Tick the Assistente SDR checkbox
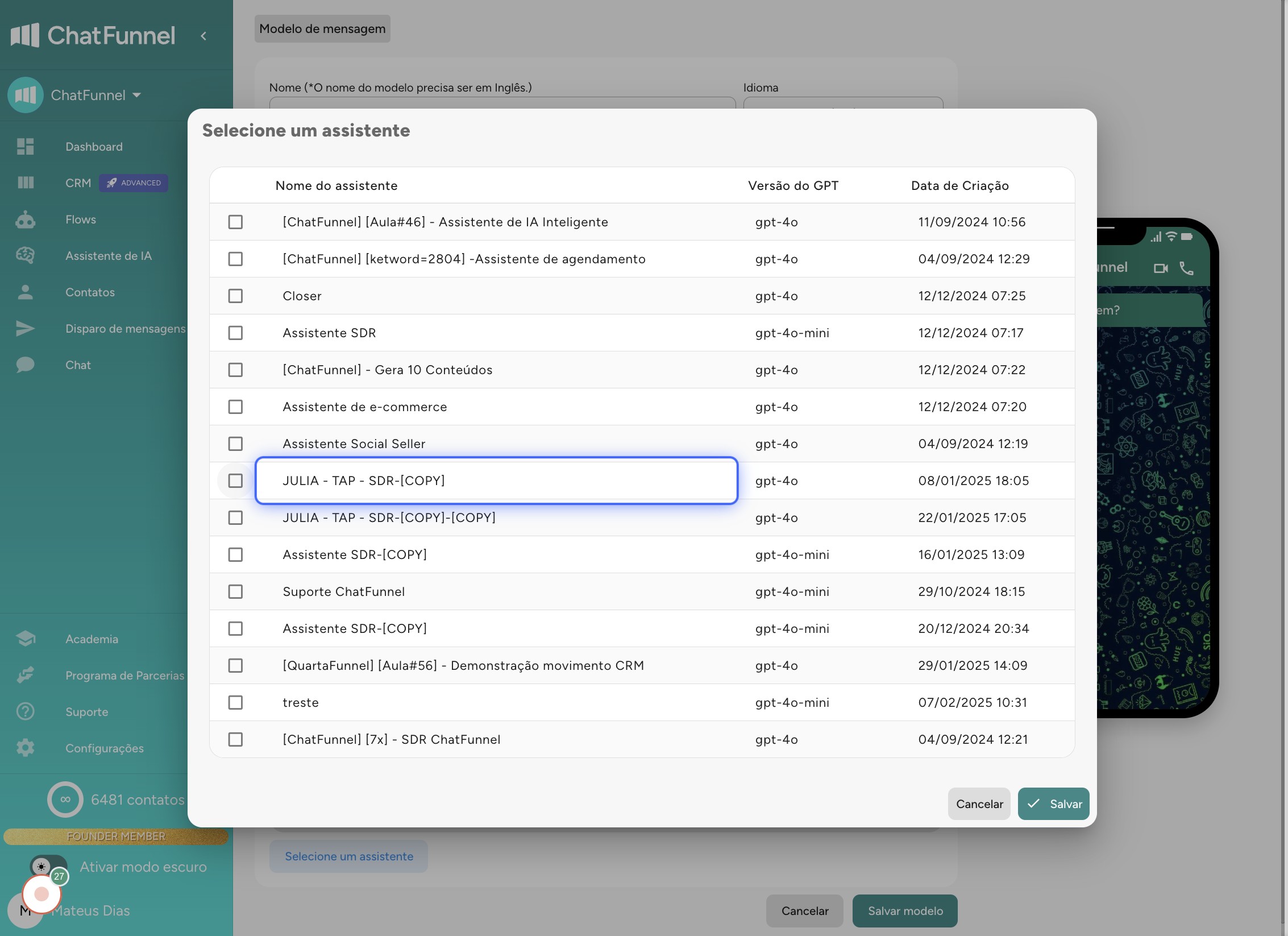 click(x=235, y=333)
